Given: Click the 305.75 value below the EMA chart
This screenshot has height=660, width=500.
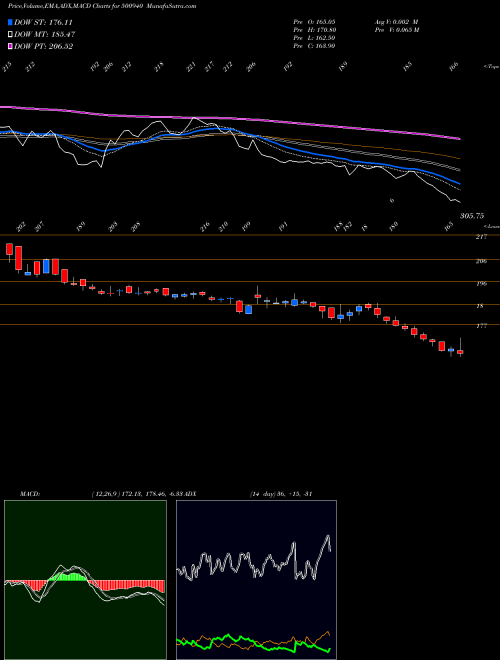Looking at the screenshot, I should pos(472,216).
